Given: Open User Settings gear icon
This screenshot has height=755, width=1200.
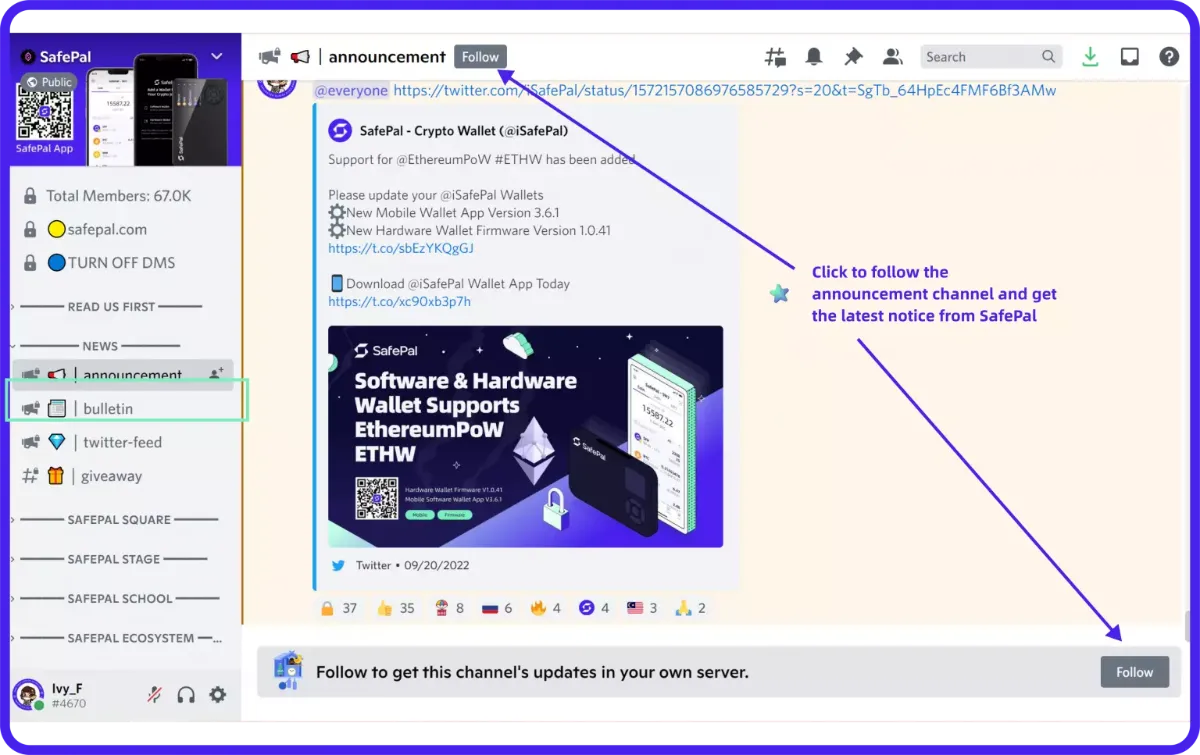Looking at the screenshot, I should (x=217, y=695).
